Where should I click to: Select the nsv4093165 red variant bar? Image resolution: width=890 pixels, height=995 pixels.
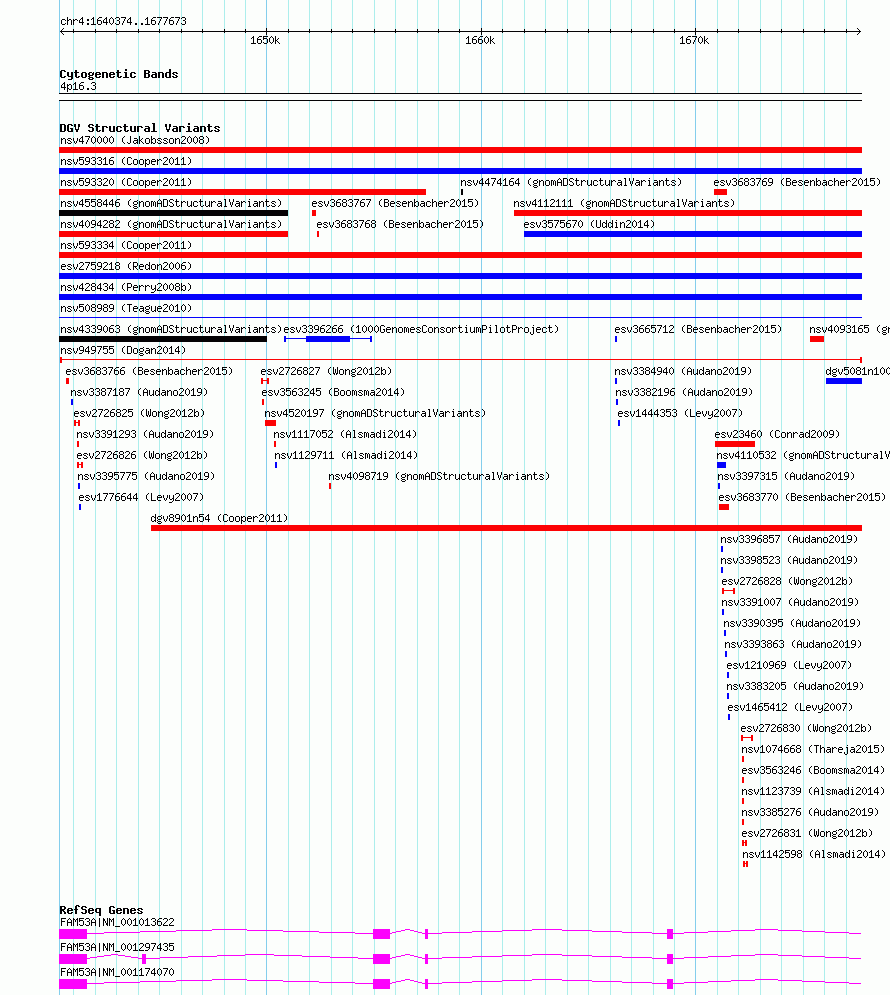tap(817, 339)
